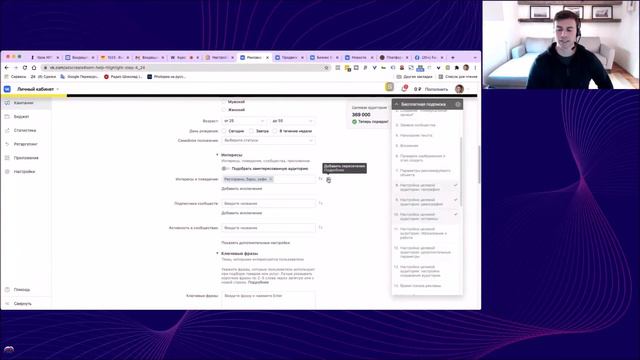Expand the Личный кабинет dropdown
This screenshot has width=640, height=360.
[x=38, y=89]
